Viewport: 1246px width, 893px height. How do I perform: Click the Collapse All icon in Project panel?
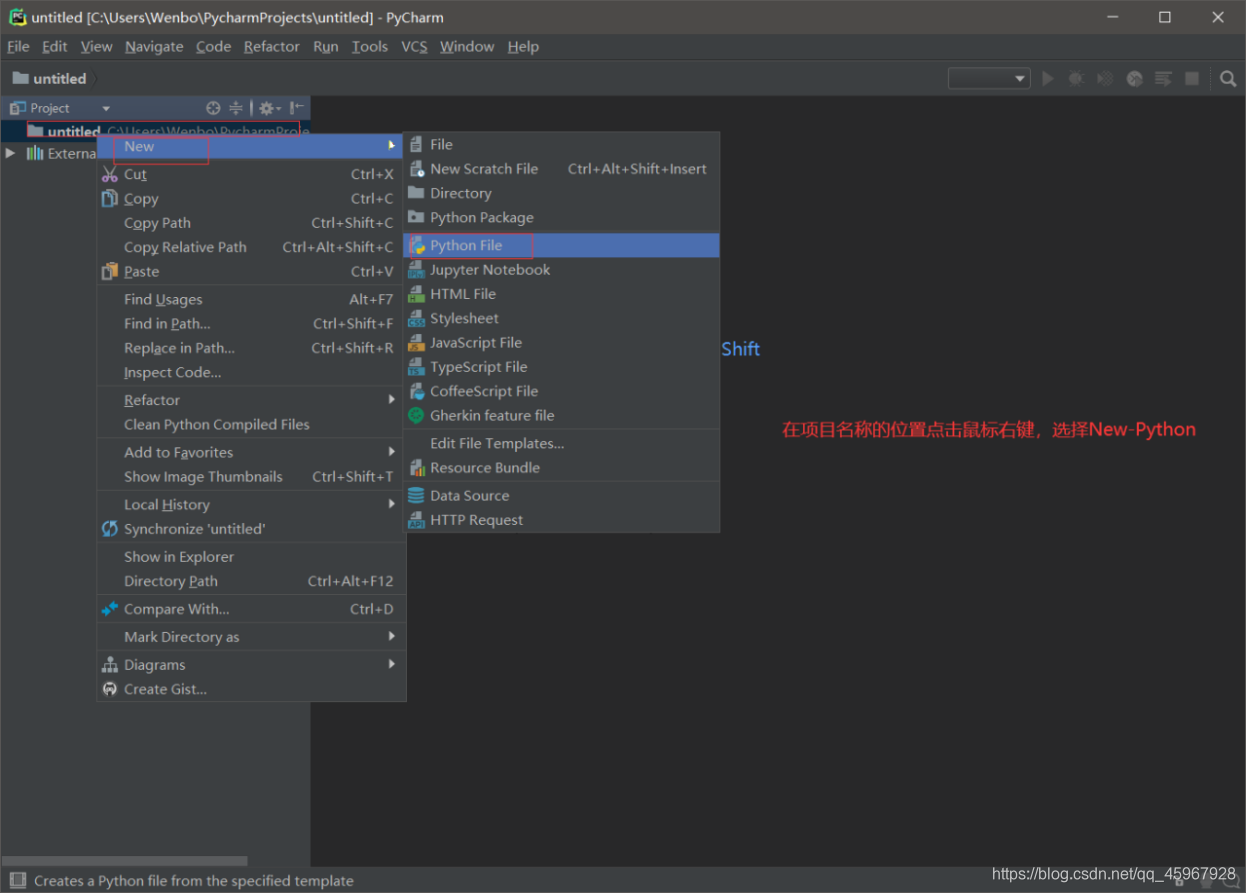pos(236,108)
